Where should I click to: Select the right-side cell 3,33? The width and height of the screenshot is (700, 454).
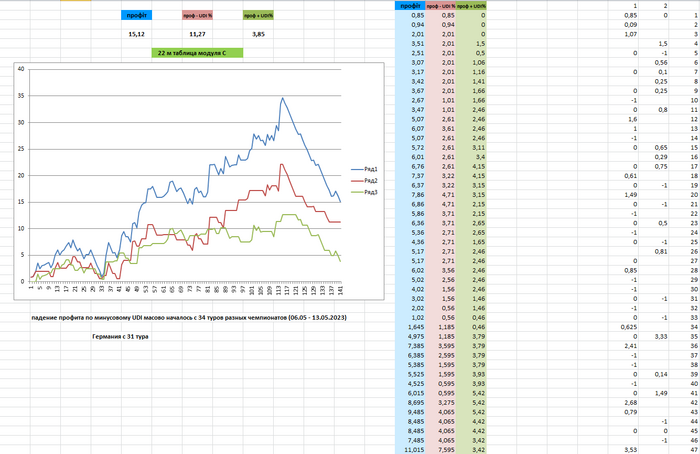(654, 336)
